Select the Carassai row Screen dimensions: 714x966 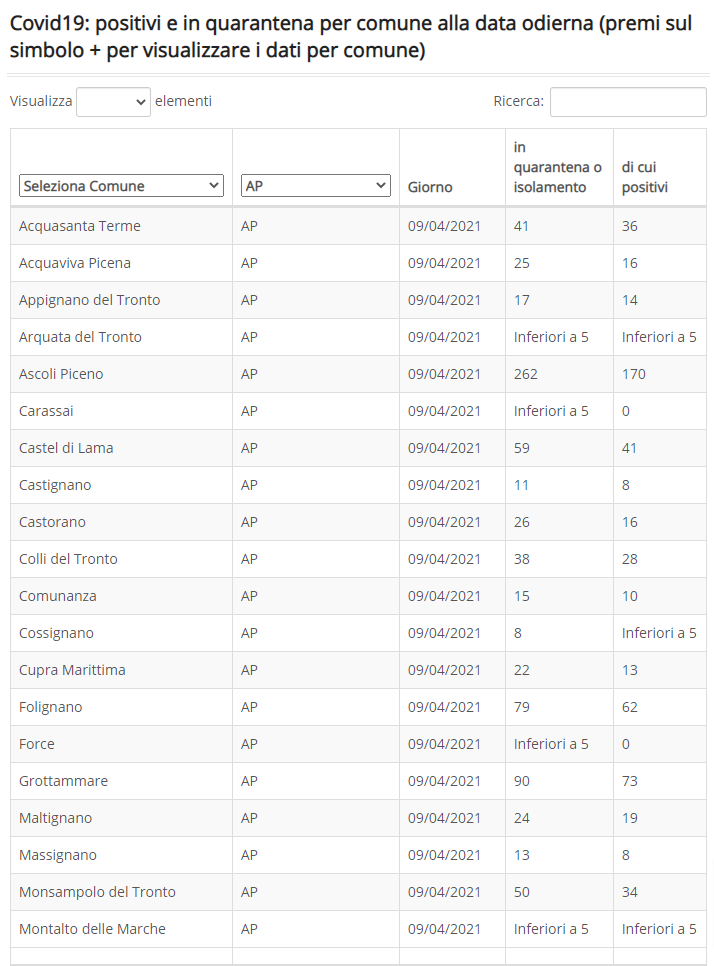pyautogui.click(x=359, y=411)
